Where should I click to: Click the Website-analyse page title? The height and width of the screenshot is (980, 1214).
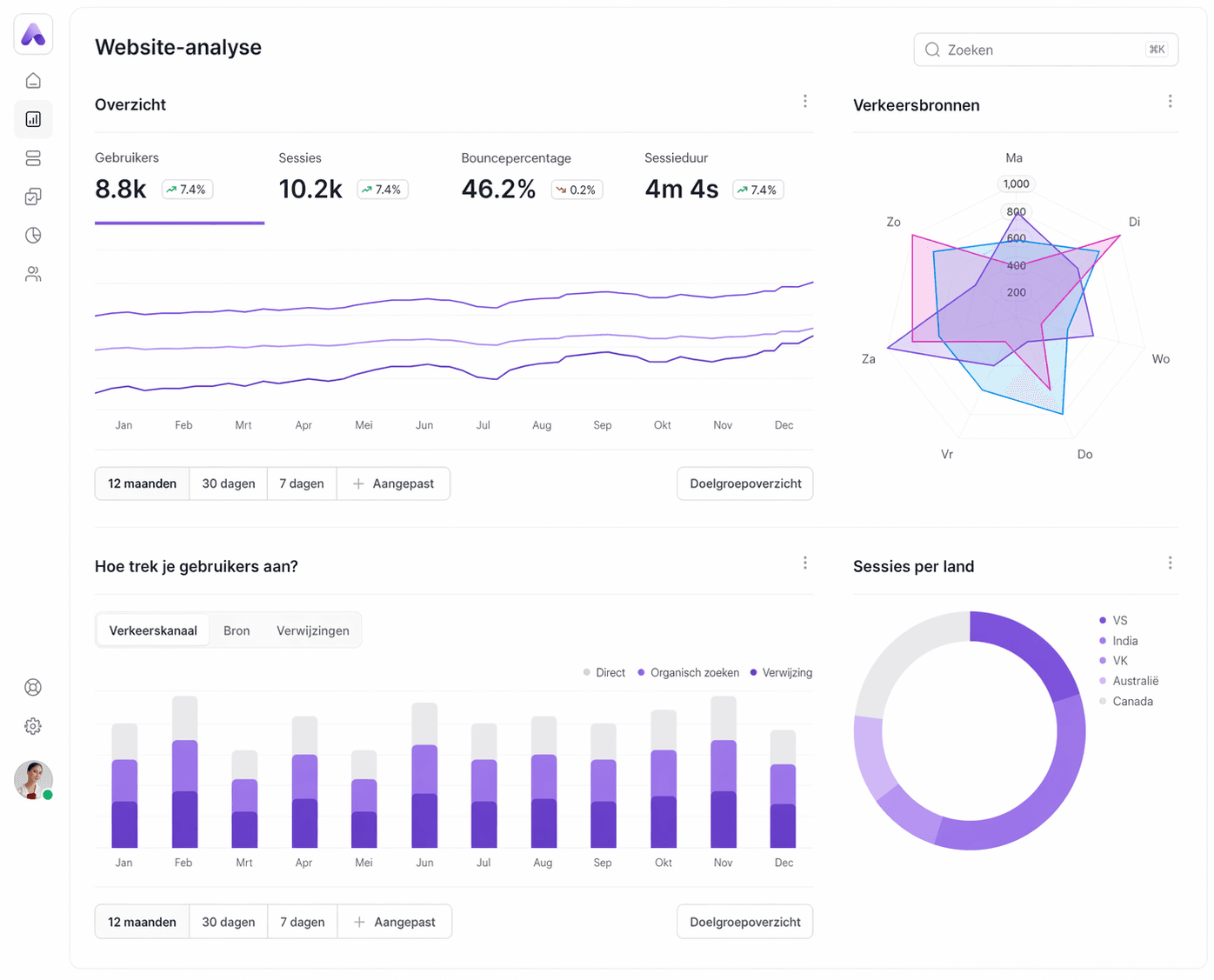(178, 48)
